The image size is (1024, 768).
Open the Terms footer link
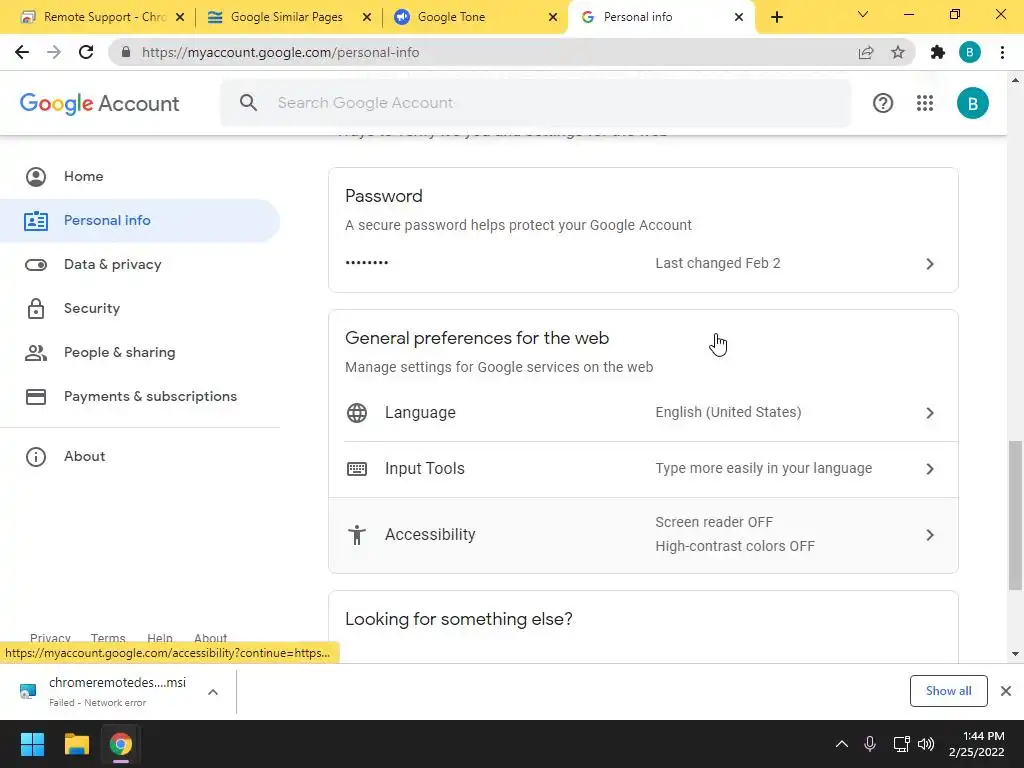click(108, 637)
